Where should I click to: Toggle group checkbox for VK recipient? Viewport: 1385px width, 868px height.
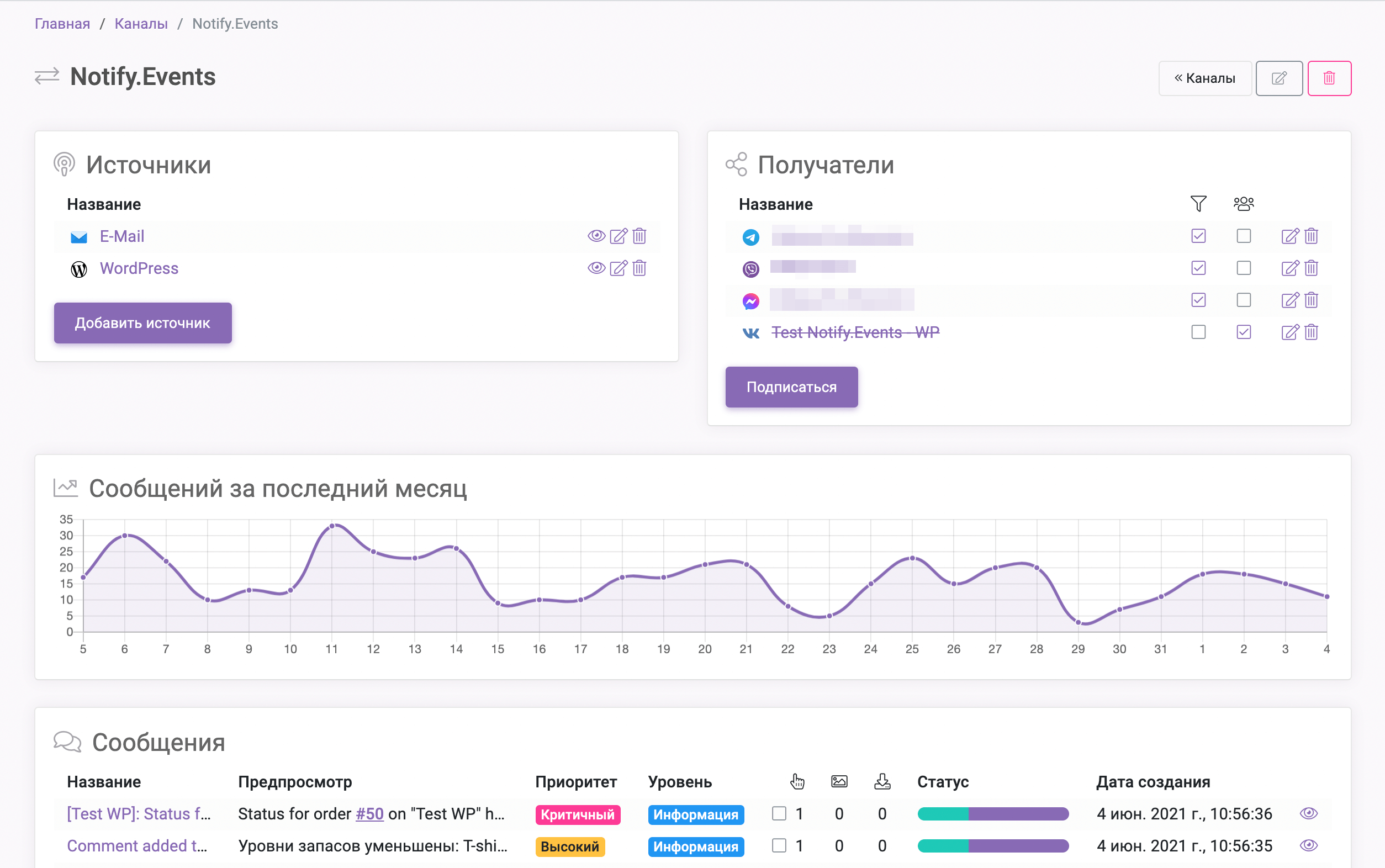coord(1244,332)
